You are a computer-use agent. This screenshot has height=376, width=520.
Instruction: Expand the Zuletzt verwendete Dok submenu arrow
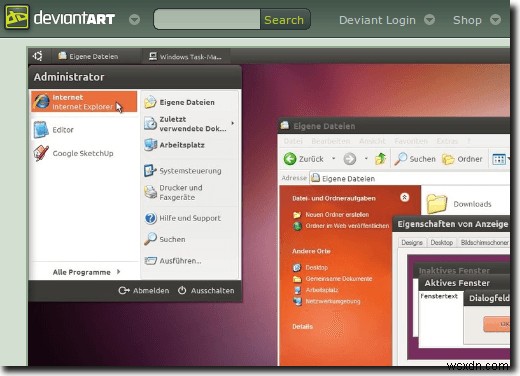(233, 123)
